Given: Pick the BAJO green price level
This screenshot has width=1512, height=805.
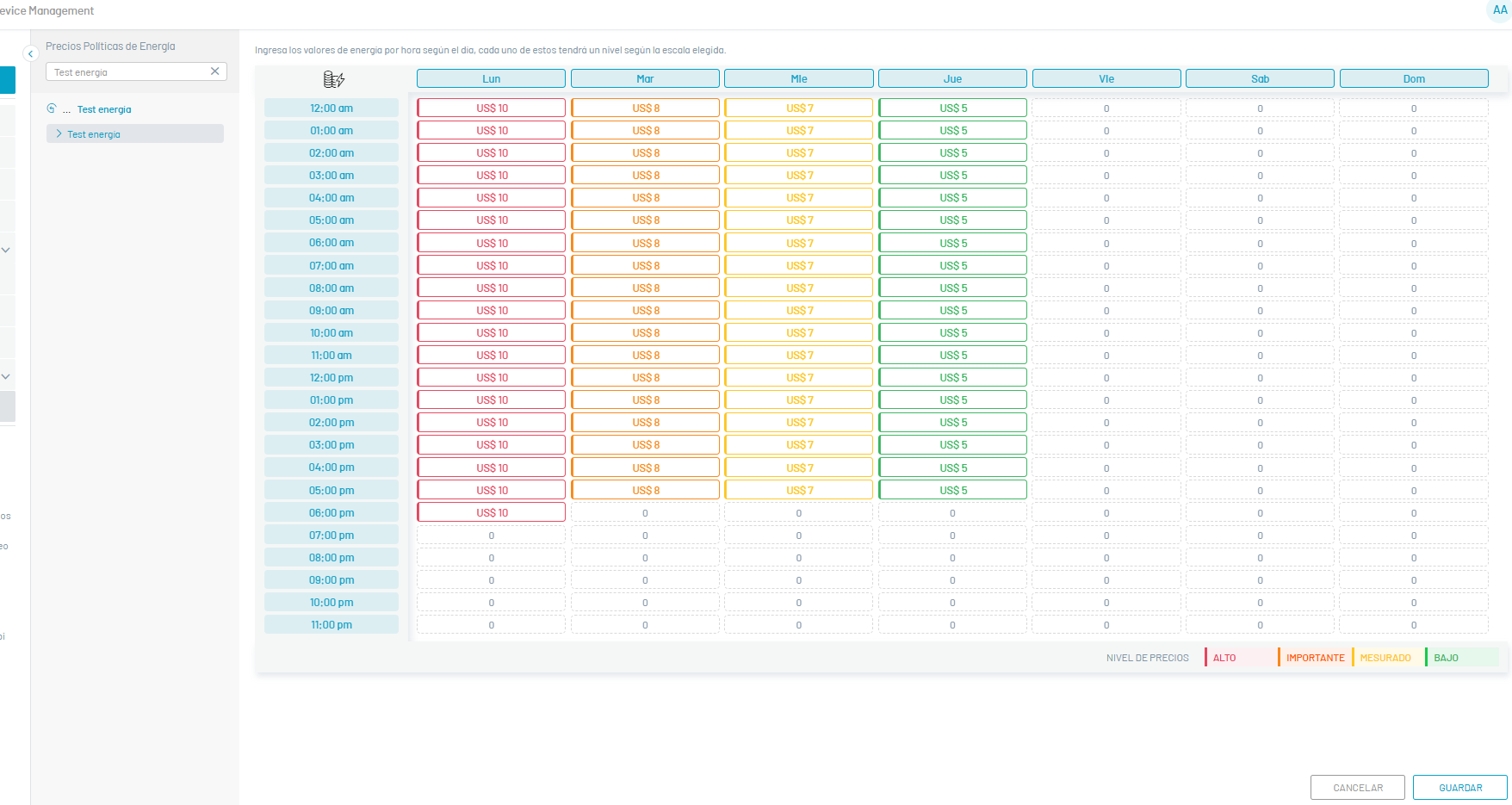Looking at the screenshot, I should (x=1461, y=657).
